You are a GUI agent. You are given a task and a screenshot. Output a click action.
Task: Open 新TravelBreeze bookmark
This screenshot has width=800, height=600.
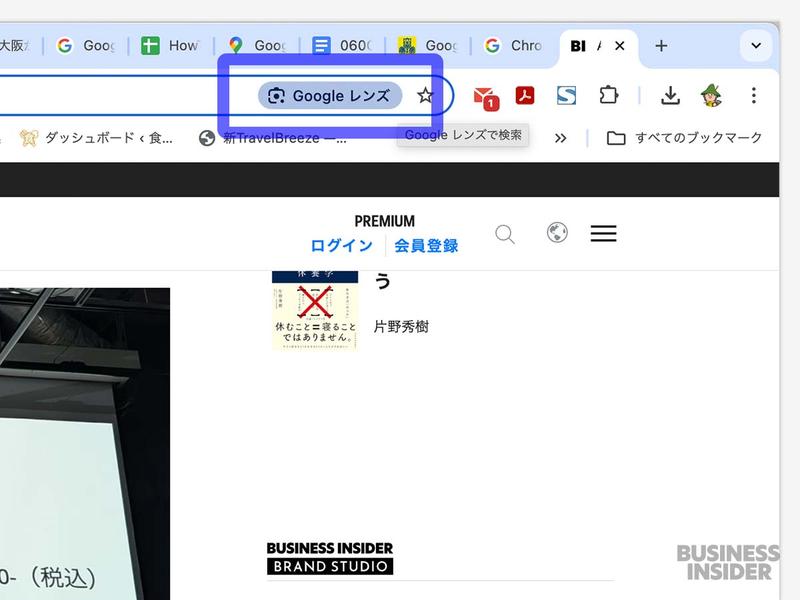pos(273,138)
